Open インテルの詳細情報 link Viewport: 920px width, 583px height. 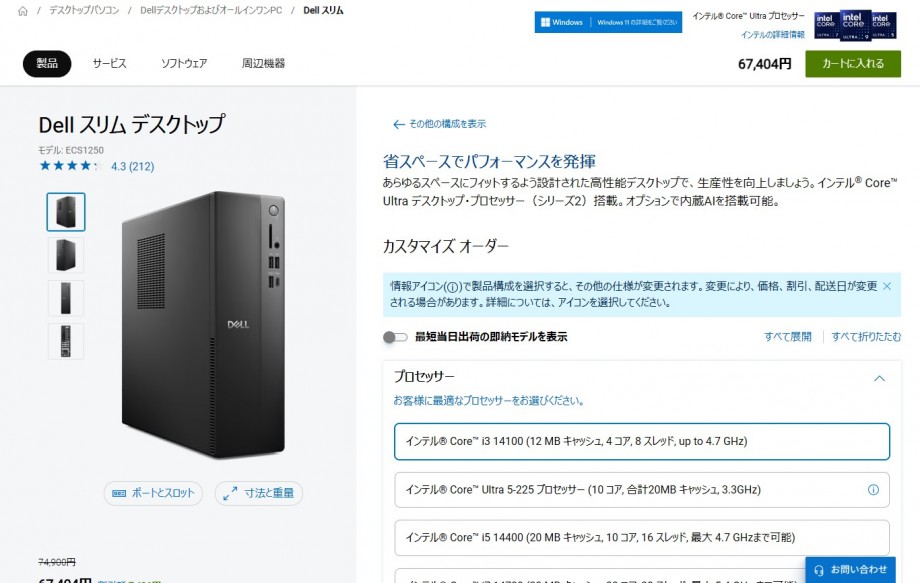[772, 35]
